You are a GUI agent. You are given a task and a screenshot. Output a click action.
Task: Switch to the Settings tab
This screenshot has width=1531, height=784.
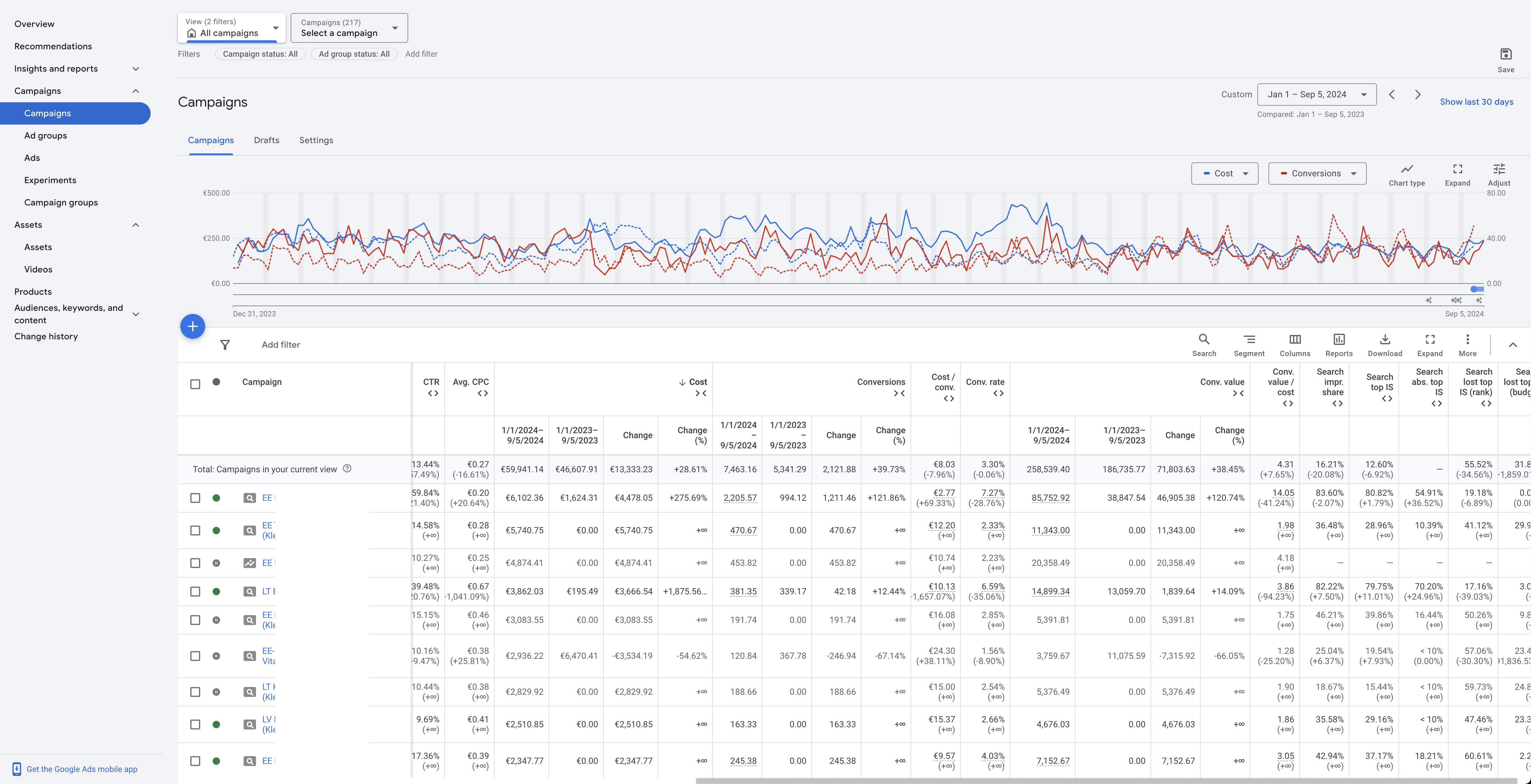316,140
